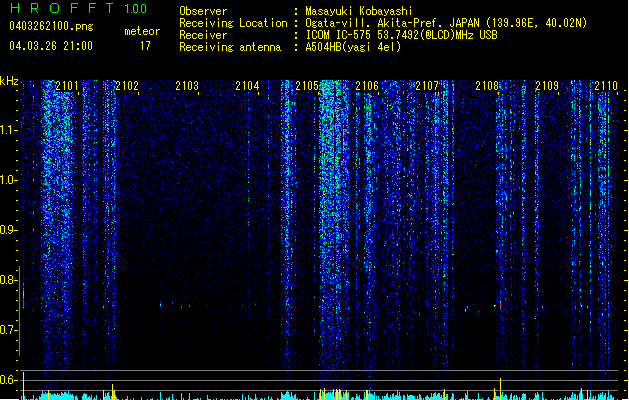Viewport: 629px width, 400px height.
Task: Click the 0.8 kHz axis tick label
Action: tap(9, 280)
